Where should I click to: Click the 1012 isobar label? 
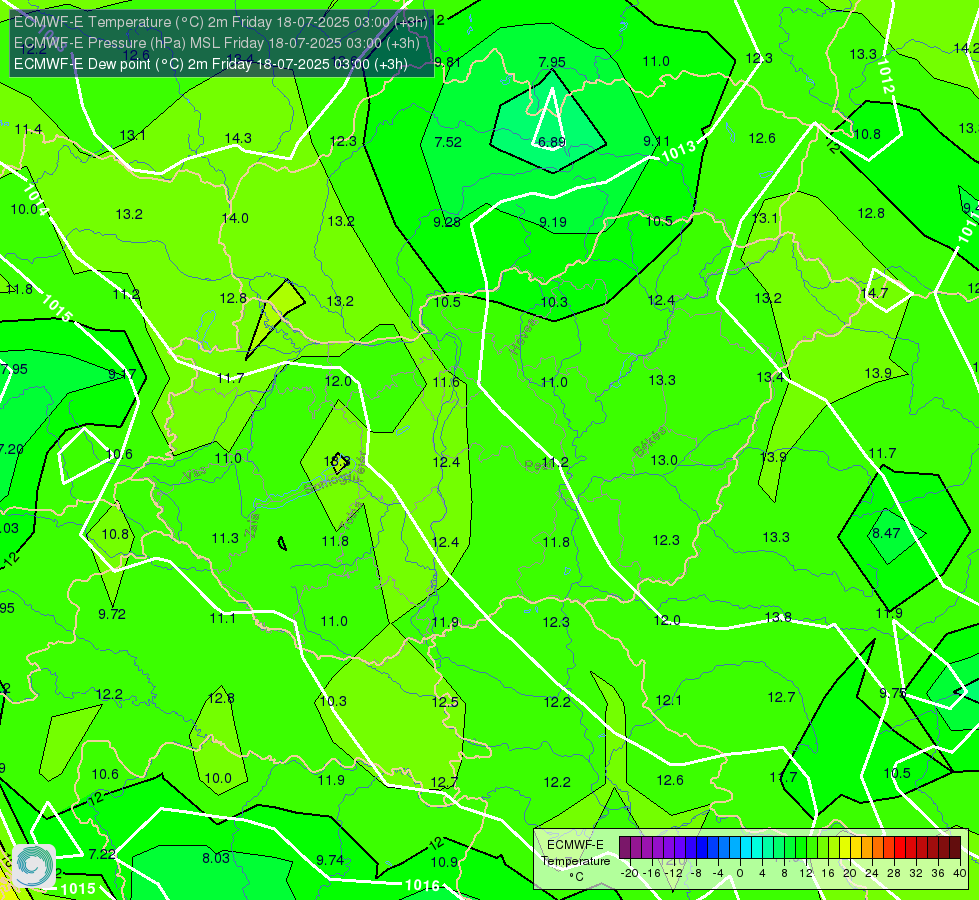click(886, 76)
